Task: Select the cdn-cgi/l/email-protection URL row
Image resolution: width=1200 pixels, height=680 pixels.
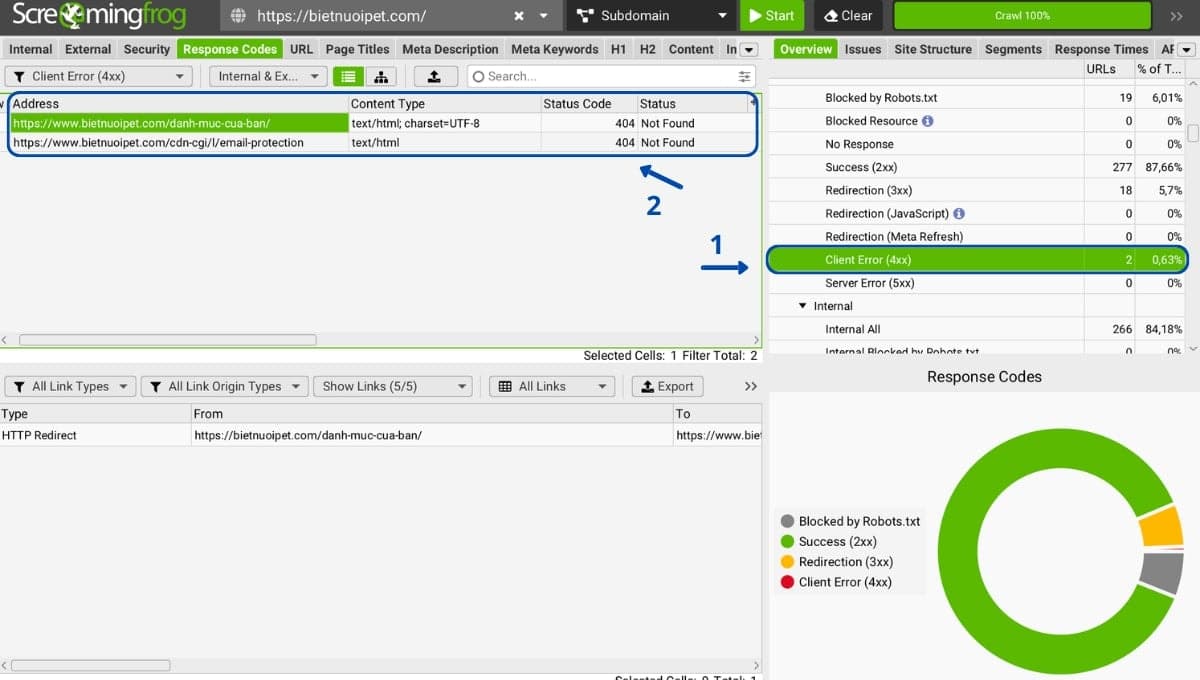Action: pos(384,142)
